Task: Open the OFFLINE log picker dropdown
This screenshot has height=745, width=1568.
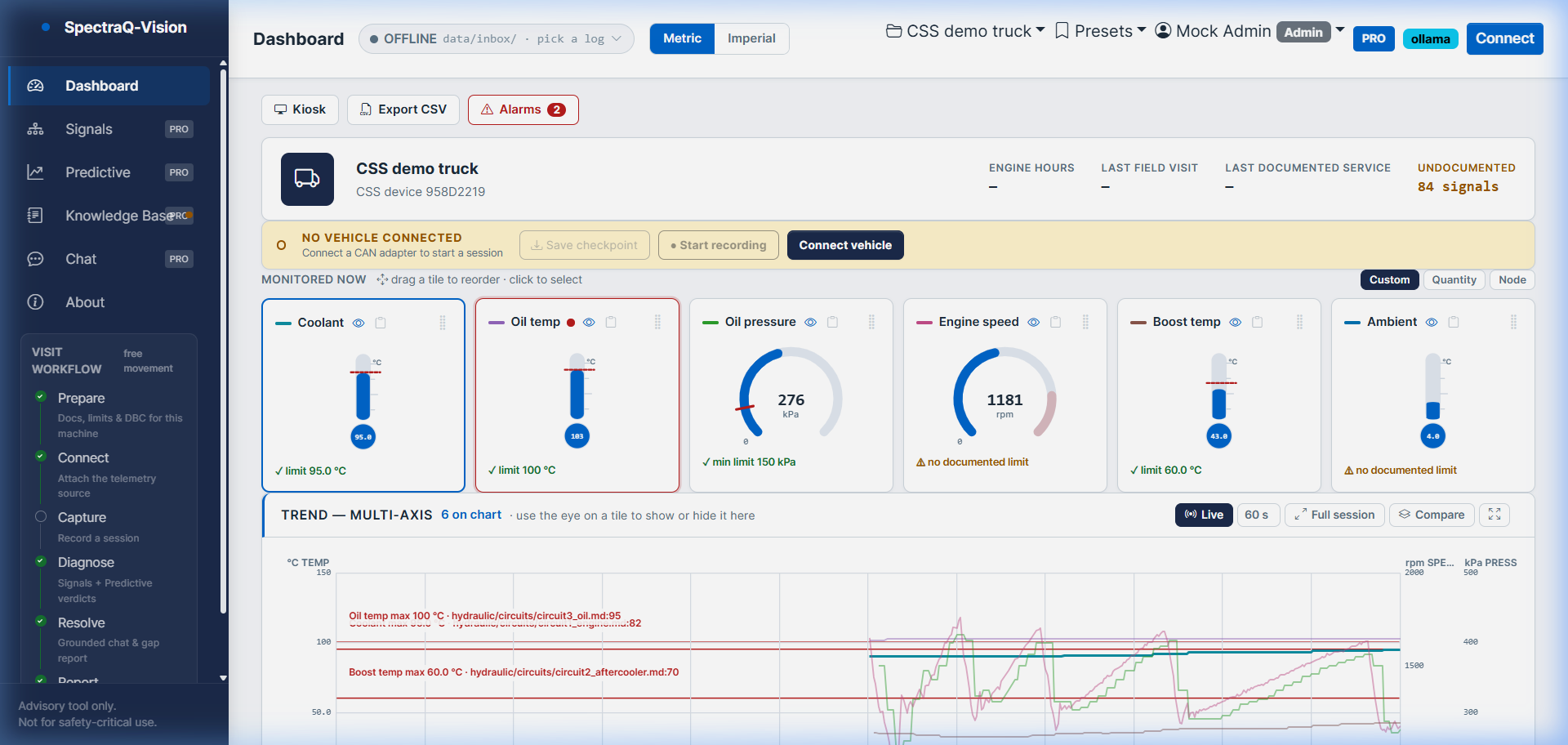Action: point(496,38)
